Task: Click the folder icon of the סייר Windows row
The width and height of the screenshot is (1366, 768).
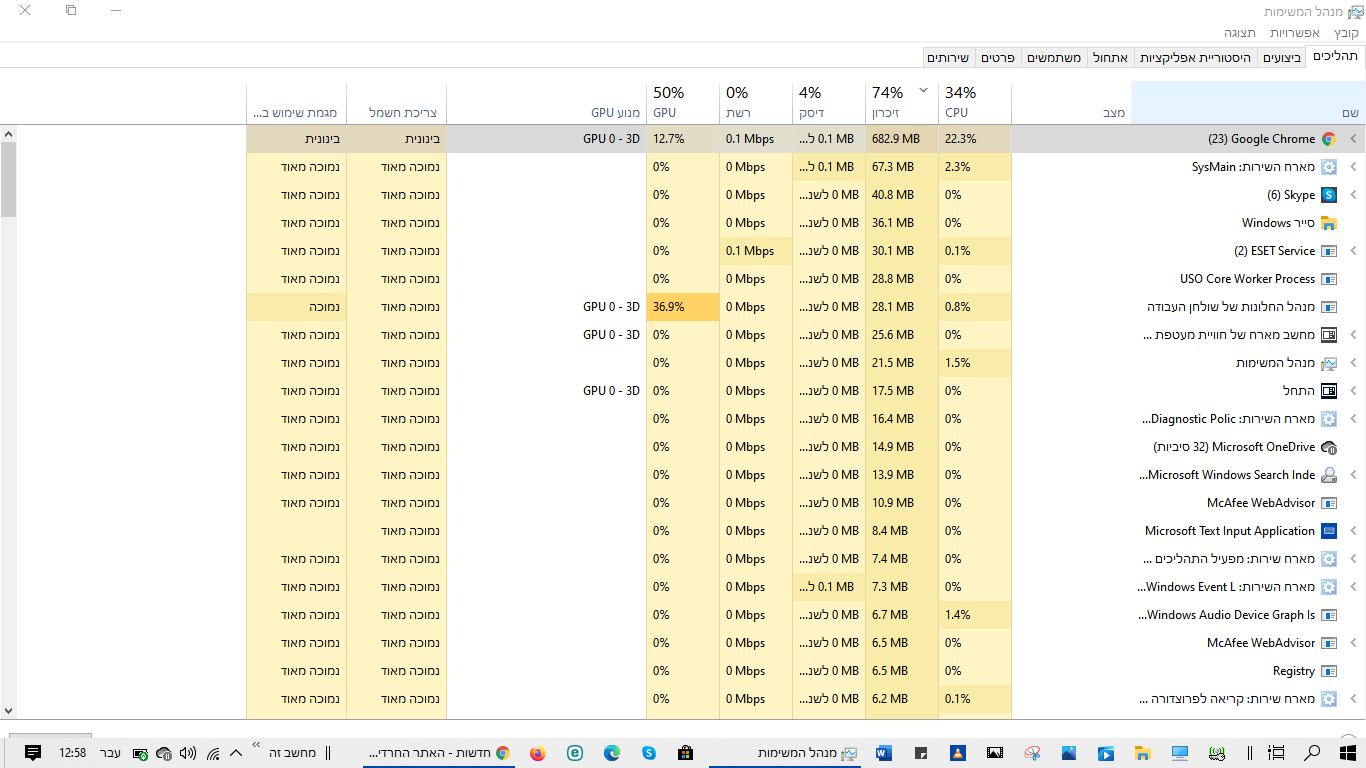Action: tap(1329, 223)
